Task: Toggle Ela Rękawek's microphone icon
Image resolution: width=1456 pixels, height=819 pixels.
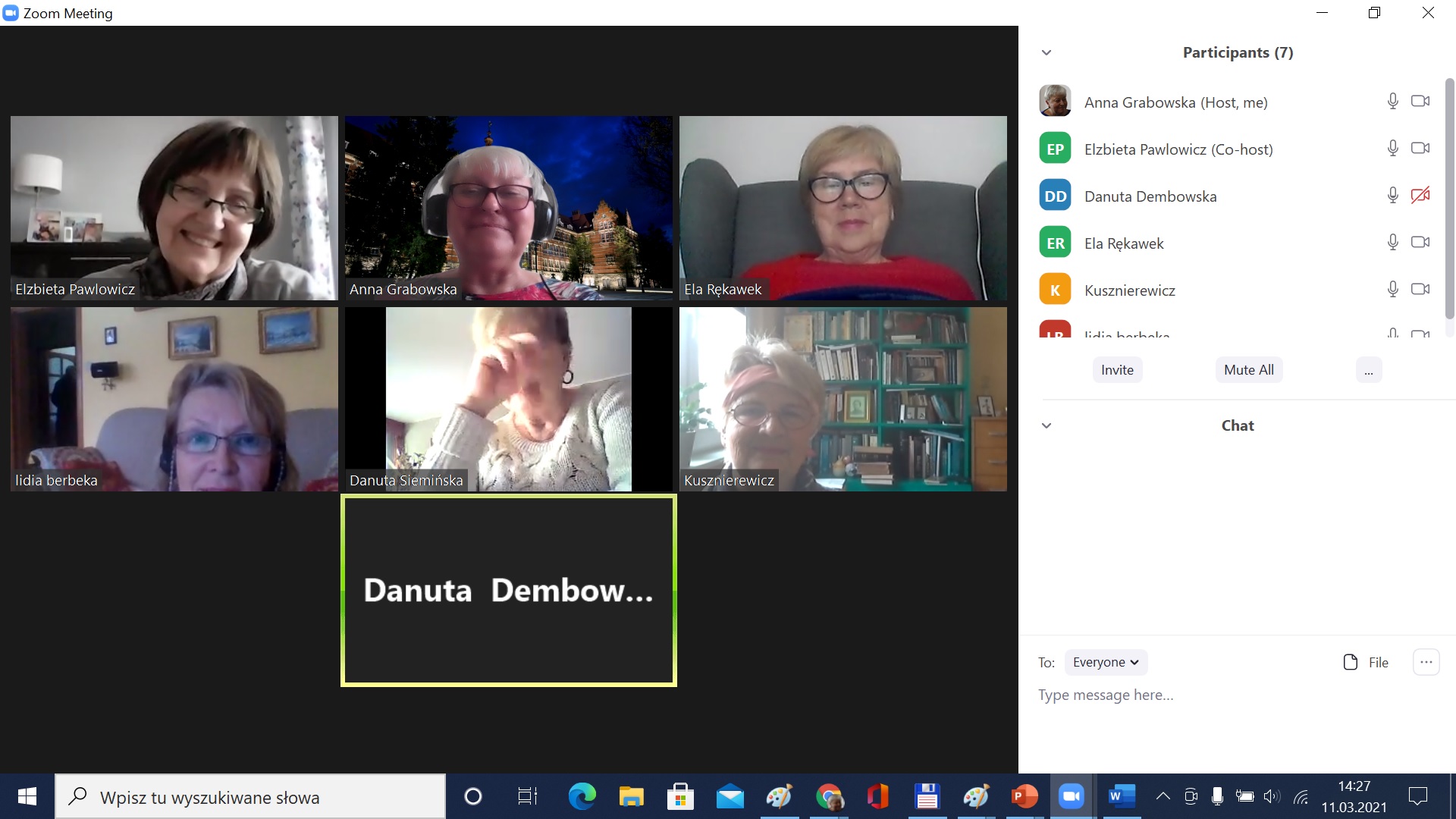Action: 1392,243
